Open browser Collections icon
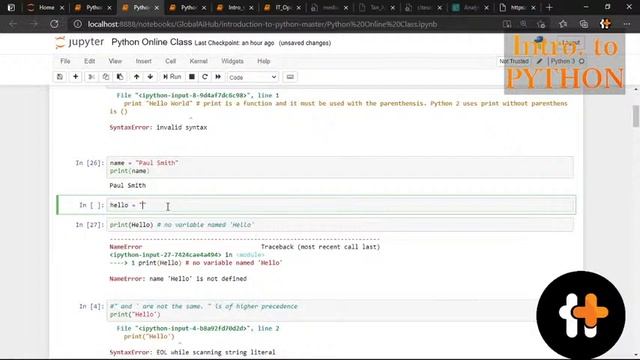This screenshot has width=640, height=360. pos(584,24)
